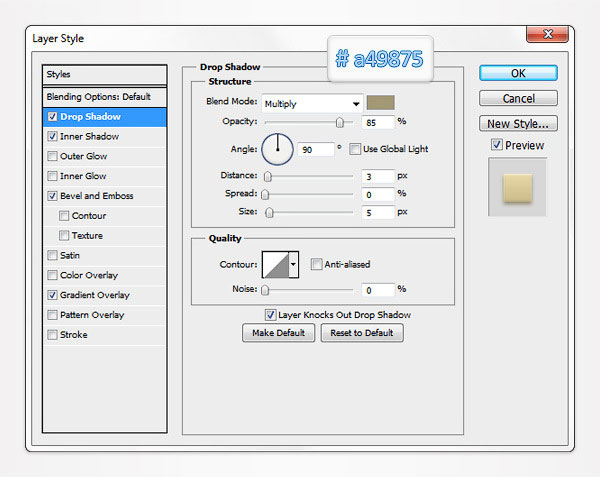Tick the Texture sub-option checkbox
This screenshot has height=477, width=600.
64,235
